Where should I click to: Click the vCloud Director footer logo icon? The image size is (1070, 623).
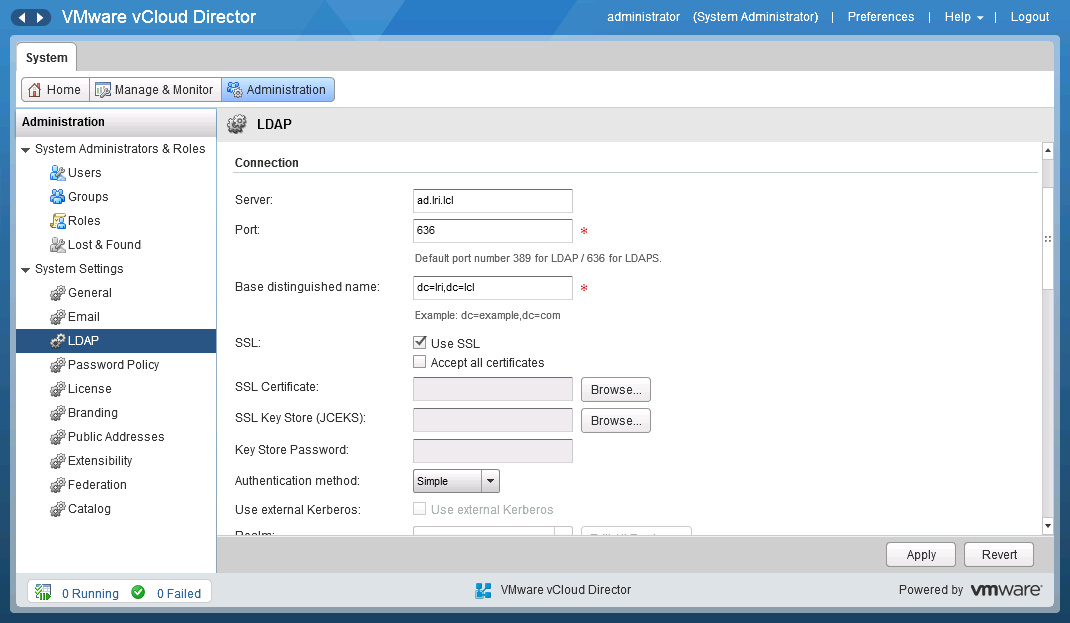point(483,590)
